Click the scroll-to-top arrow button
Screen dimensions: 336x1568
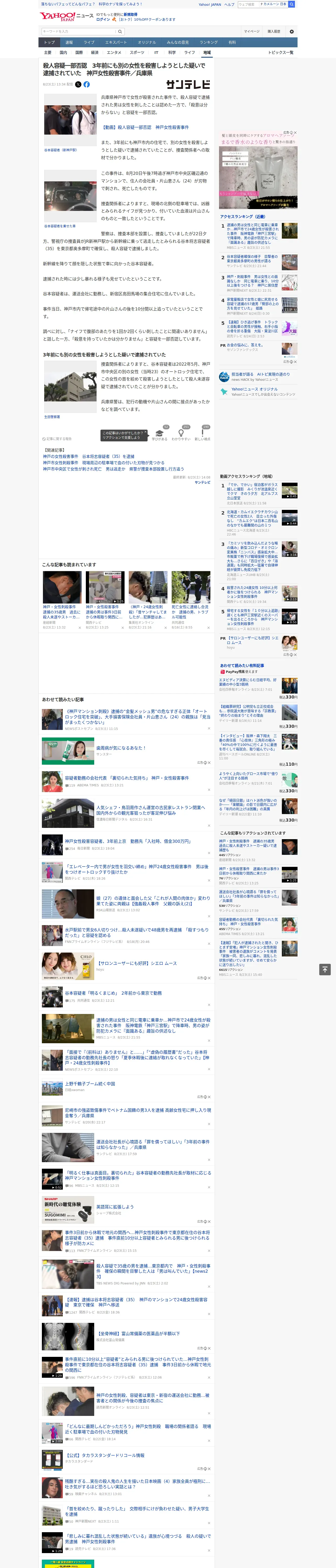pyautogui.click(x=325, y=969)
